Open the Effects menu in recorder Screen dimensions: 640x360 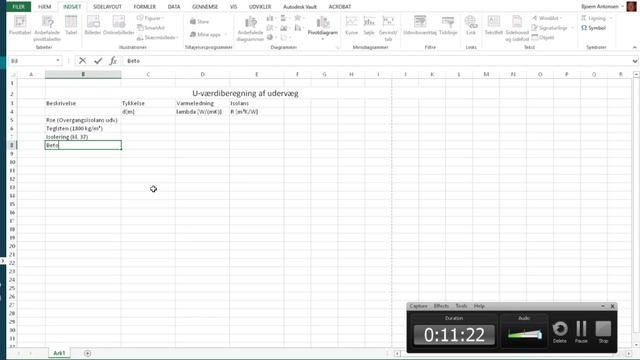tap(441, 306)
